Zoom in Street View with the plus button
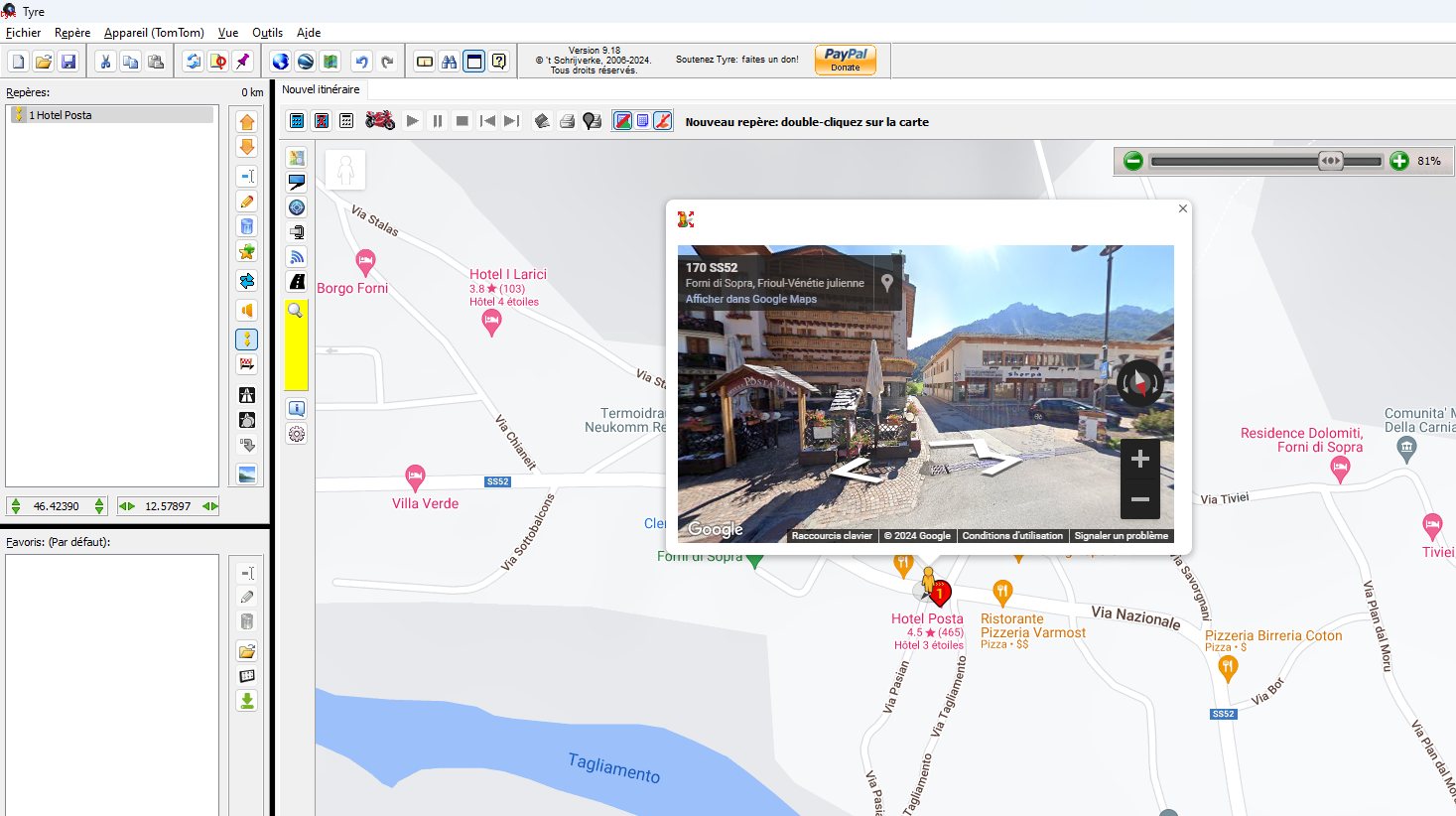 pyautogui.click(x=1139, y=459)
